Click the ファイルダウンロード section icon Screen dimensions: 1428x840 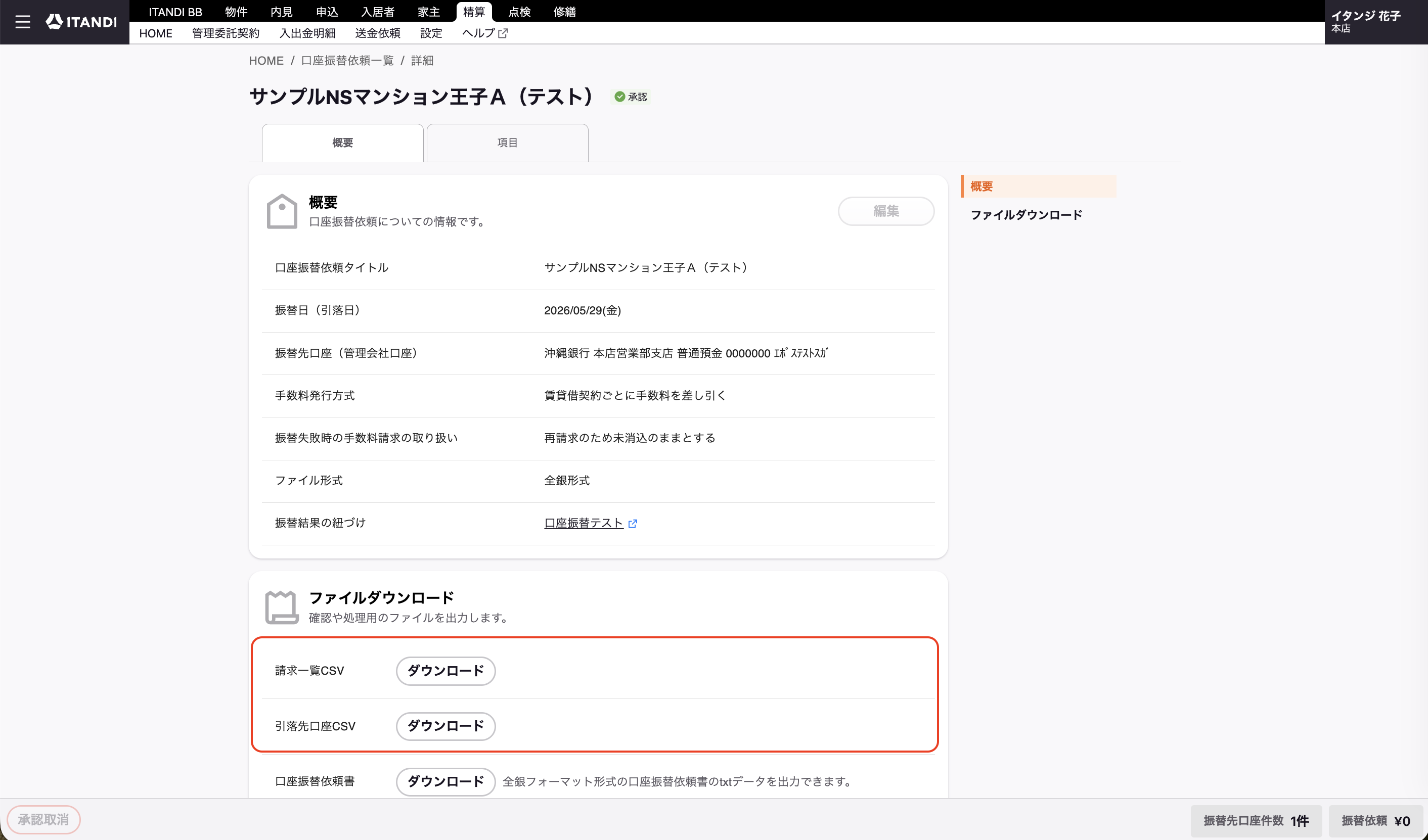pyautogui.click(x=282, y=607)
